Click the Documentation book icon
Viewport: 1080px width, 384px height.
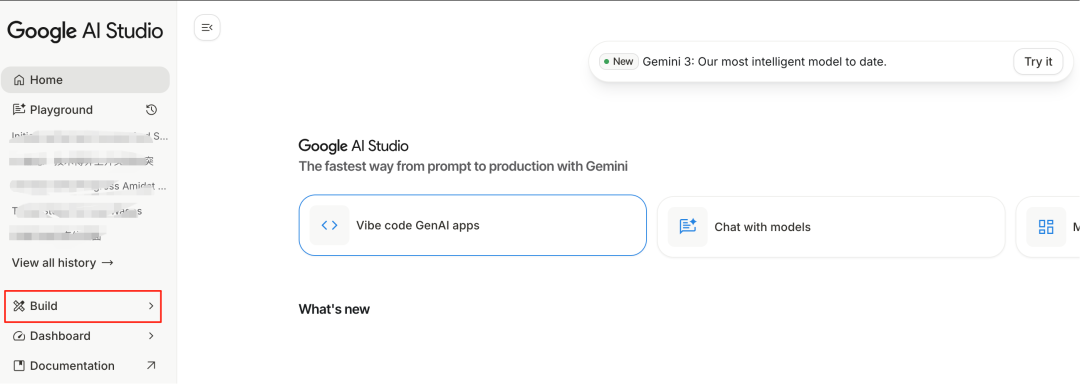coord(19,365)
